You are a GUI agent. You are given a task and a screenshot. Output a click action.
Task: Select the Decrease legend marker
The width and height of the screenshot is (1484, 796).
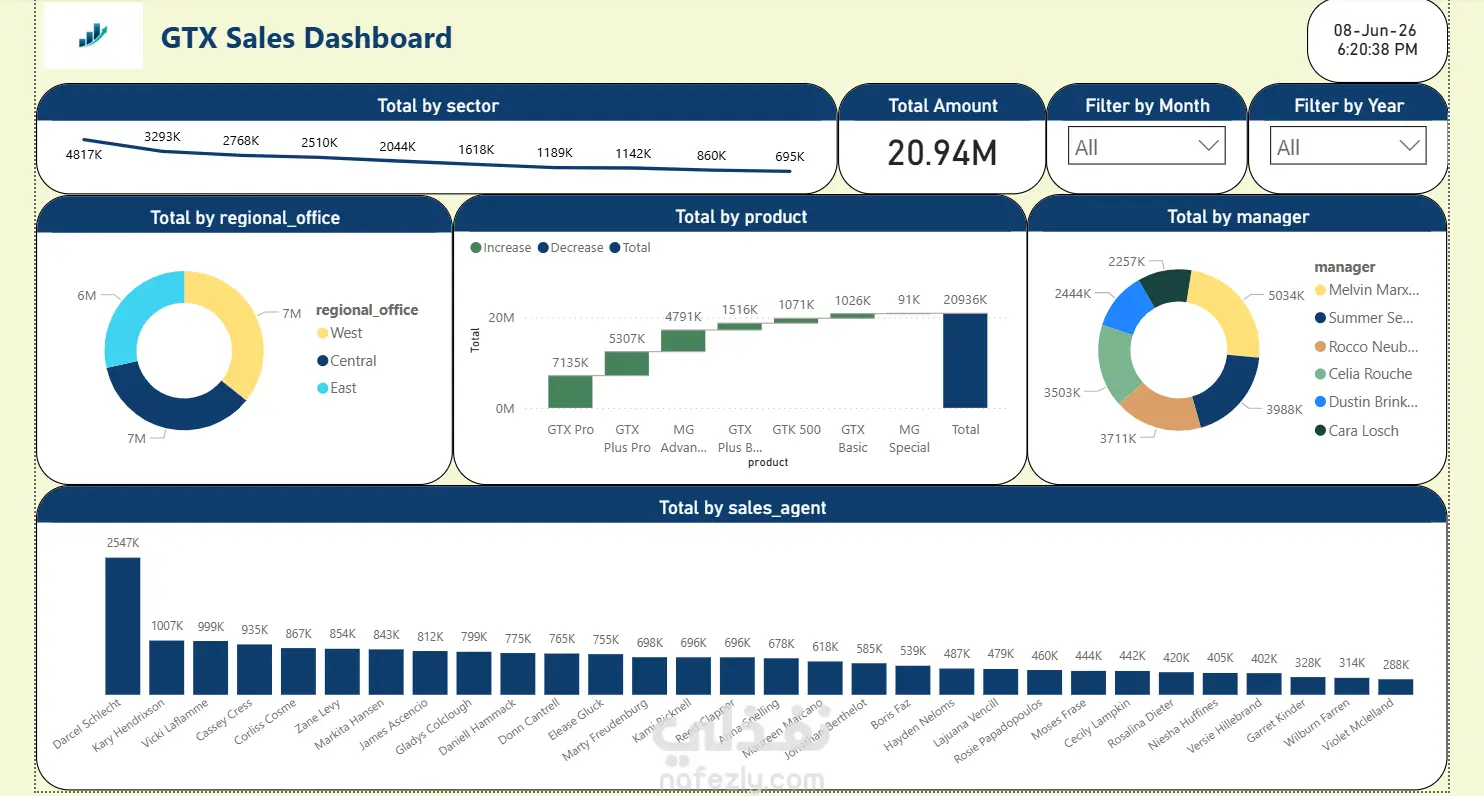[x=543, y=248]
